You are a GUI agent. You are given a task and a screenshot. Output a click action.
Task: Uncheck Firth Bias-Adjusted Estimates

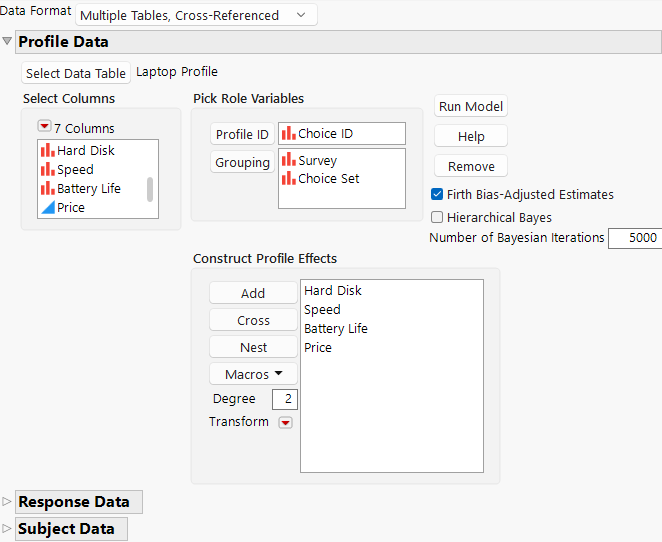click(x=437, y=194)
